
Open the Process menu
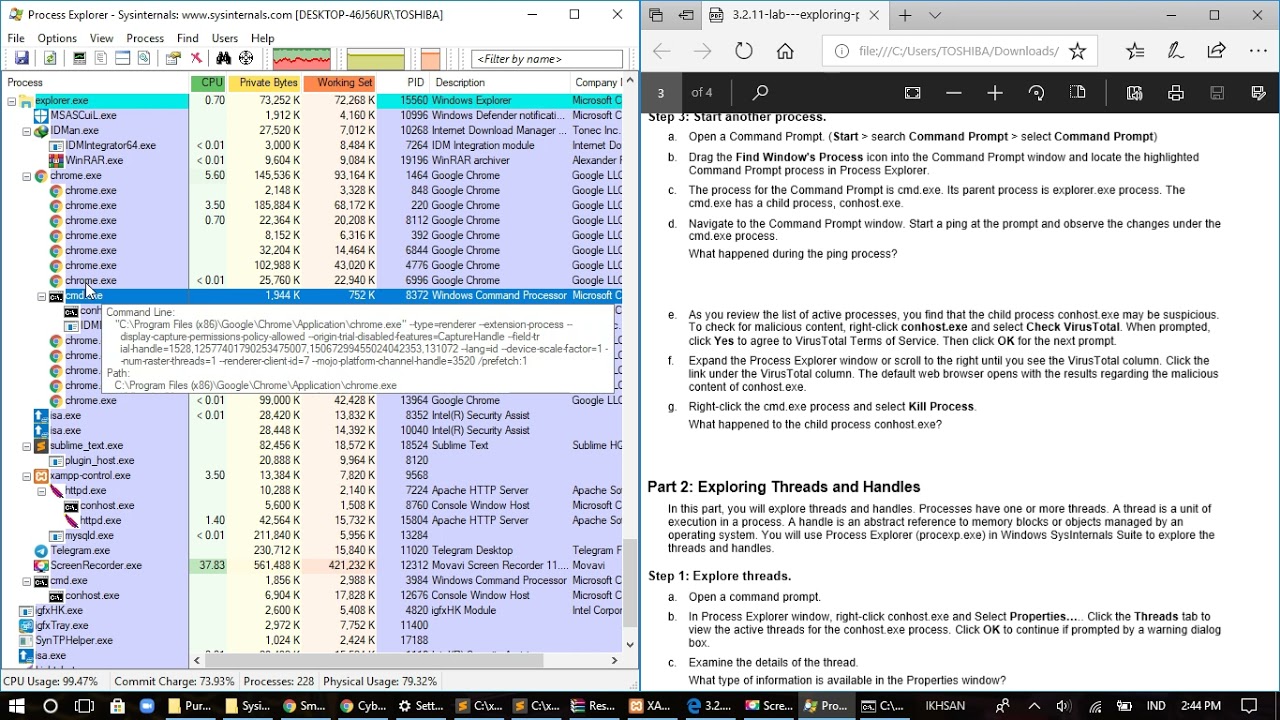pos(145,38)
